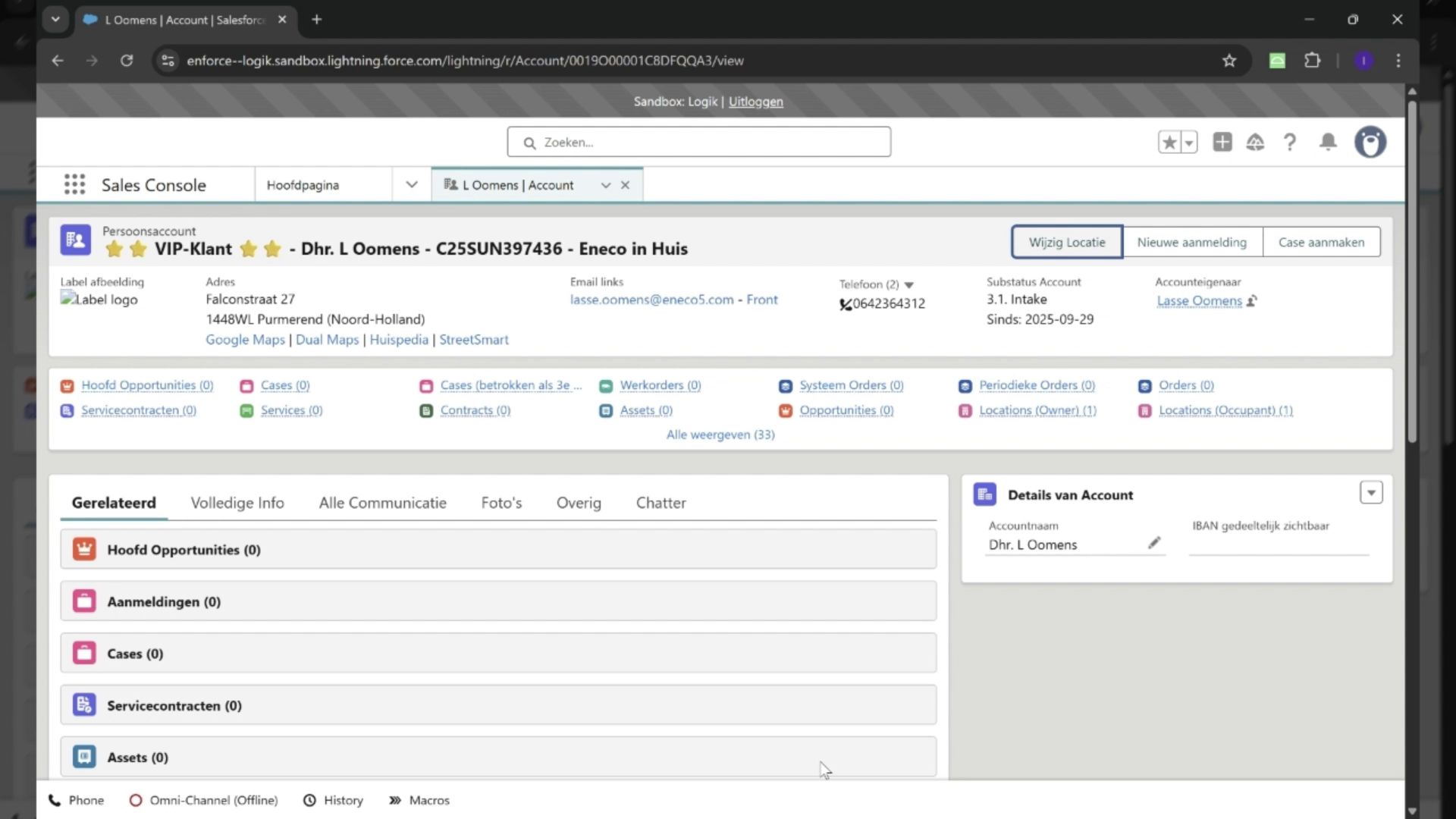Expand the Hoofdpagina tab dropdown
The image size is (1456, 819).
click(x=410, y=184)
